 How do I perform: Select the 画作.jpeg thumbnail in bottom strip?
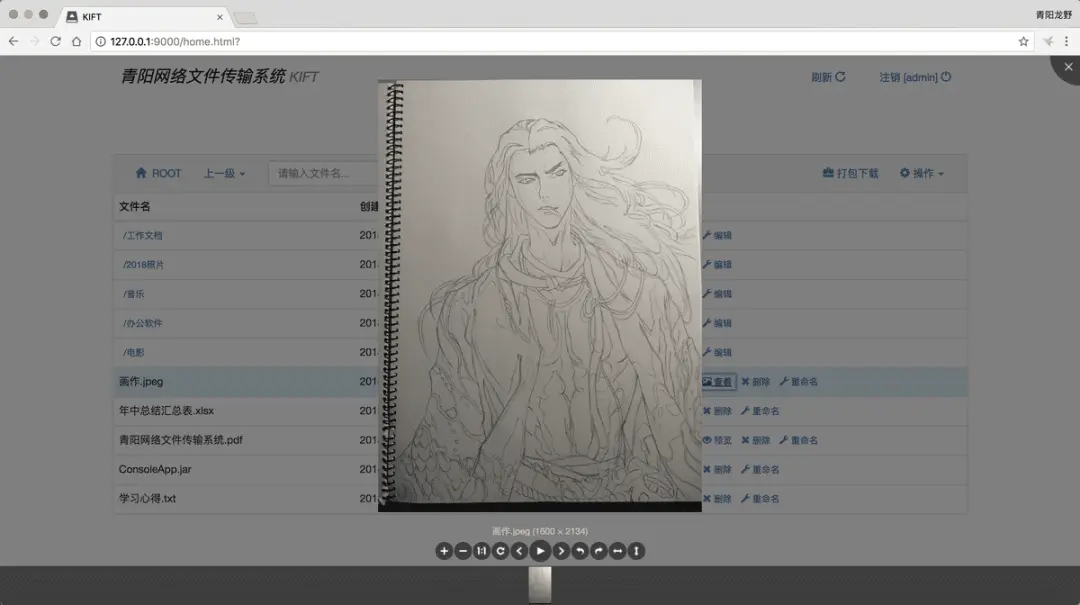pyautogui.click(x=540, y=585)
